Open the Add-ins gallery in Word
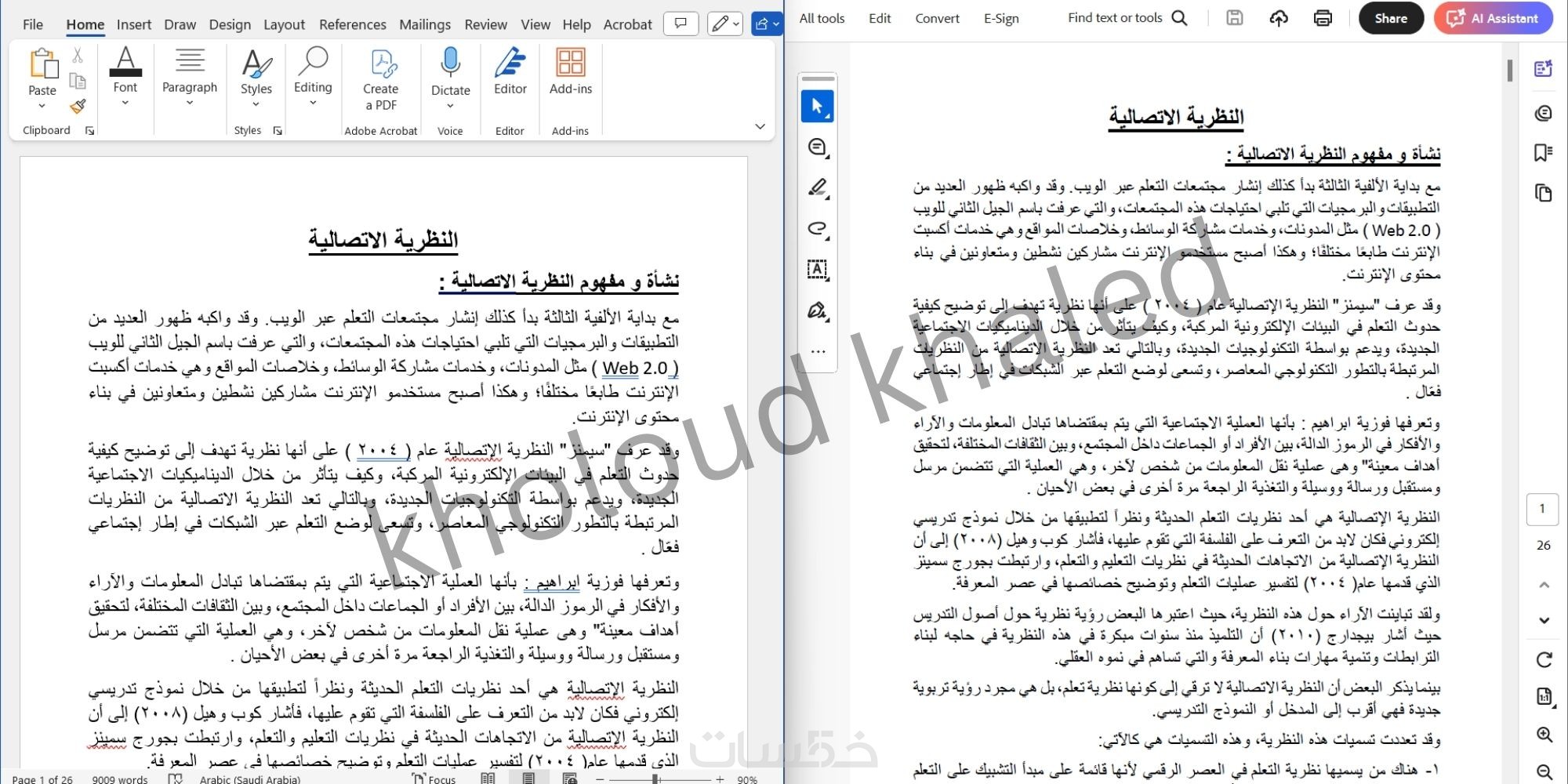This screenshot has height=784, width=1568. pyautogui.click(x=571, y=71)
